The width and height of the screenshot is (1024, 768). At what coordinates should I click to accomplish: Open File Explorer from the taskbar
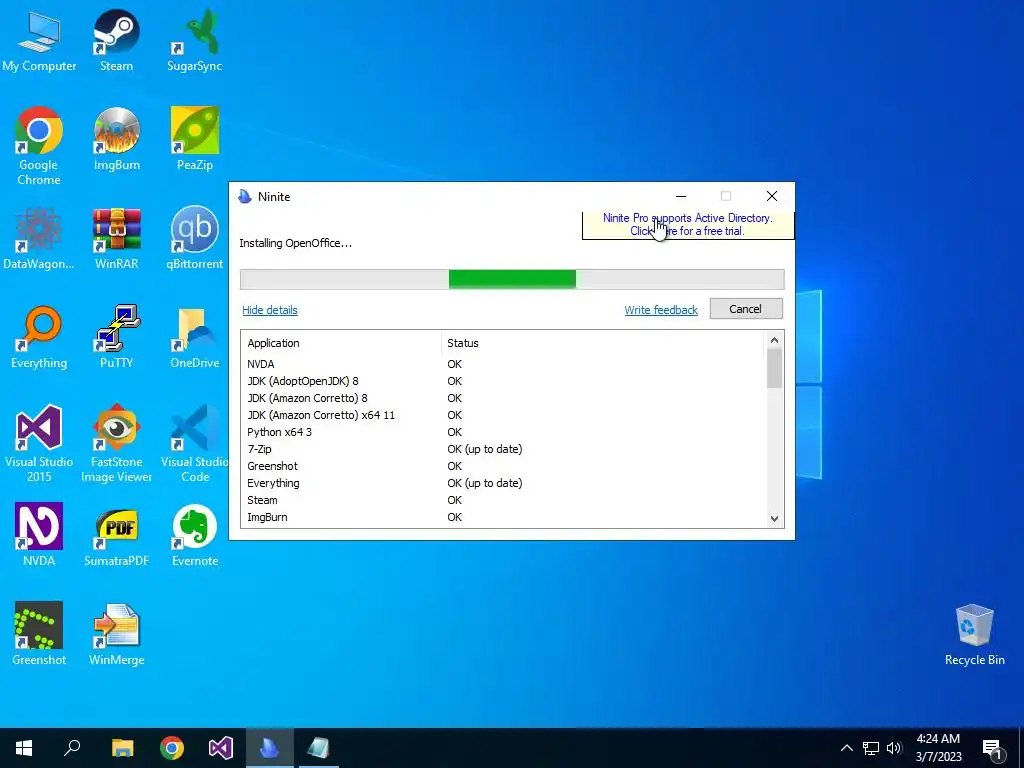tap(122, 748)
